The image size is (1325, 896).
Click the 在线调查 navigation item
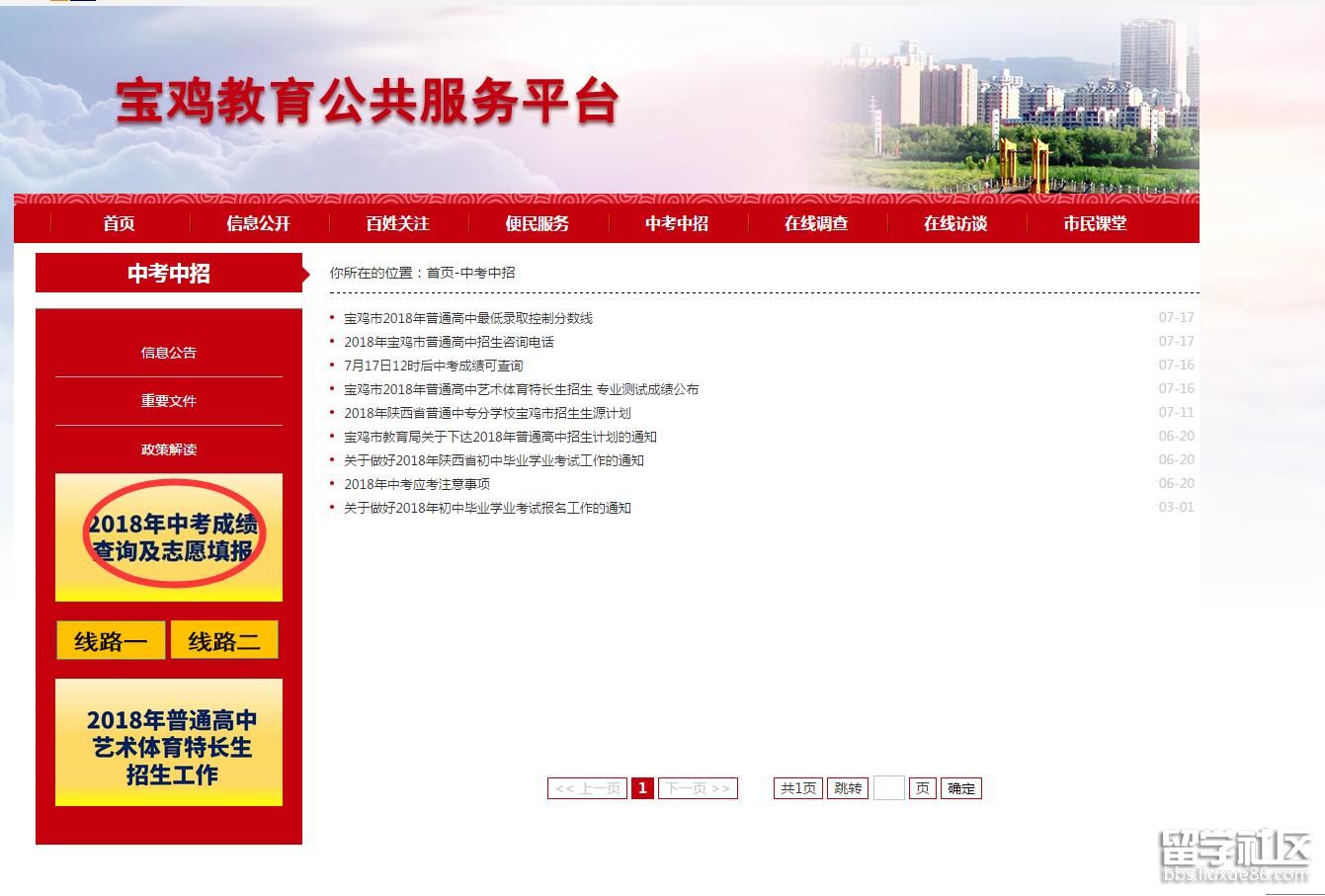(x=816, y=223)
